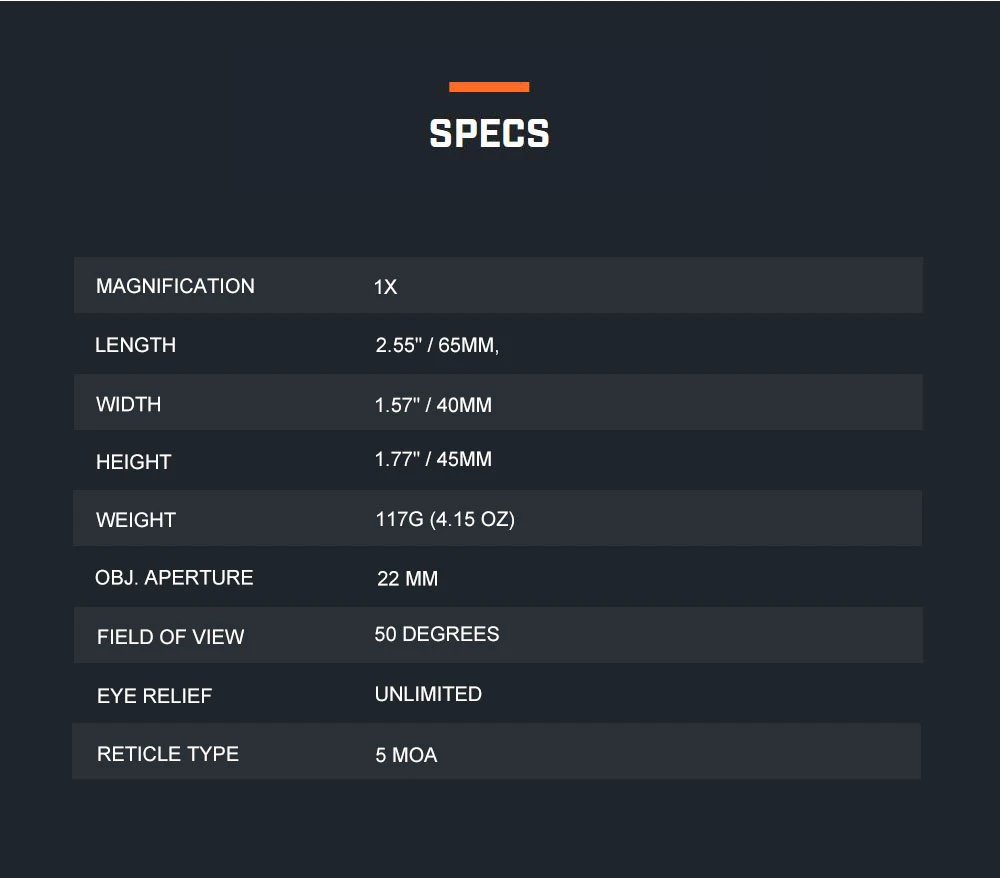1000x878 pixels.
Task: Select the FIELD OF VIEW label
Action: point(170,636)
